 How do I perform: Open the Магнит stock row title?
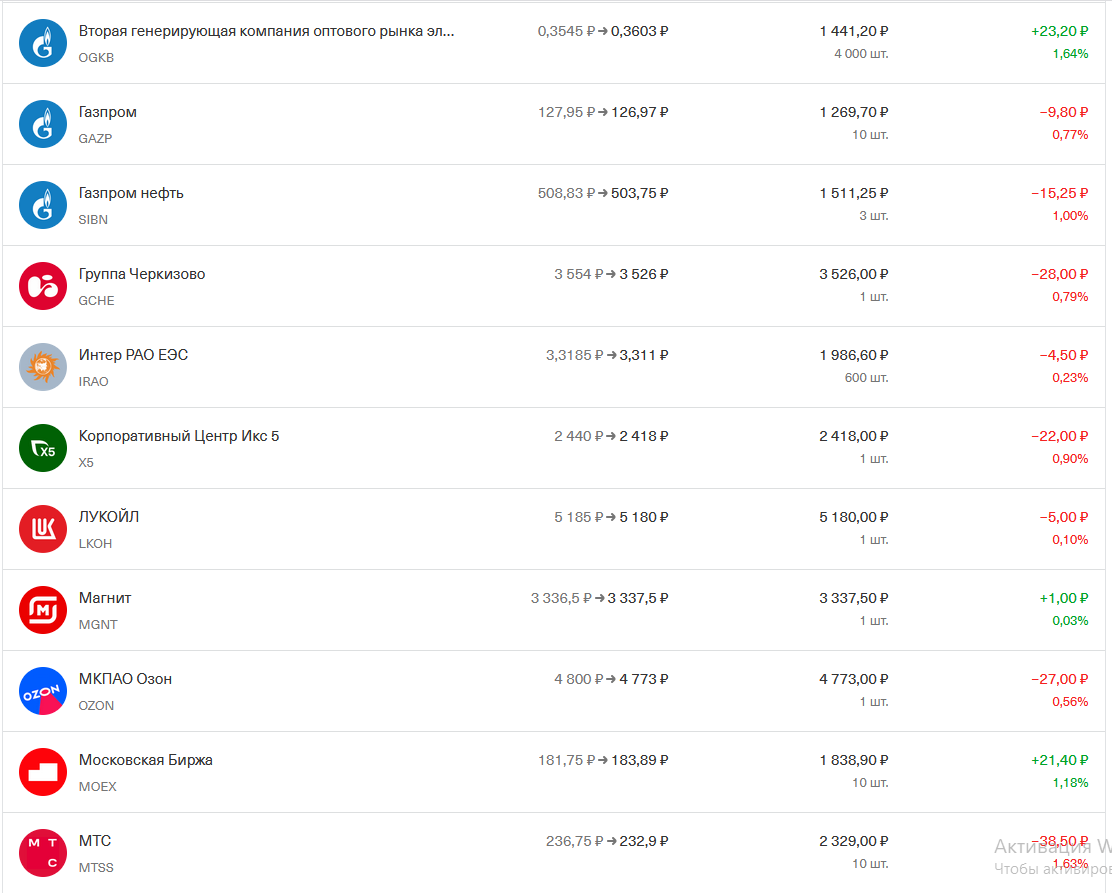pyautogui.click(x=105, y=598)
